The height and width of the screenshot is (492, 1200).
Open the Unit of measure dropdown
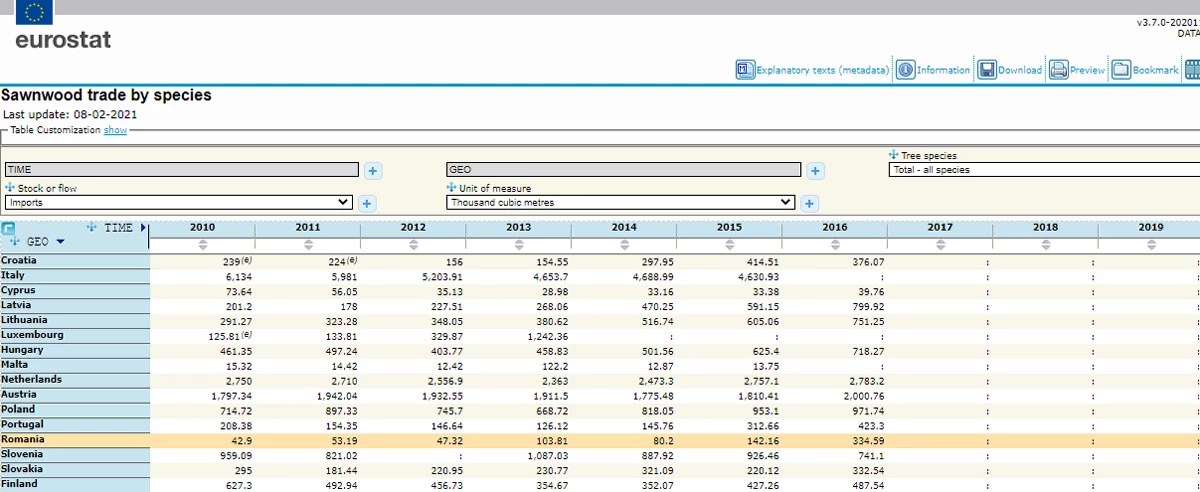[620, 202]
